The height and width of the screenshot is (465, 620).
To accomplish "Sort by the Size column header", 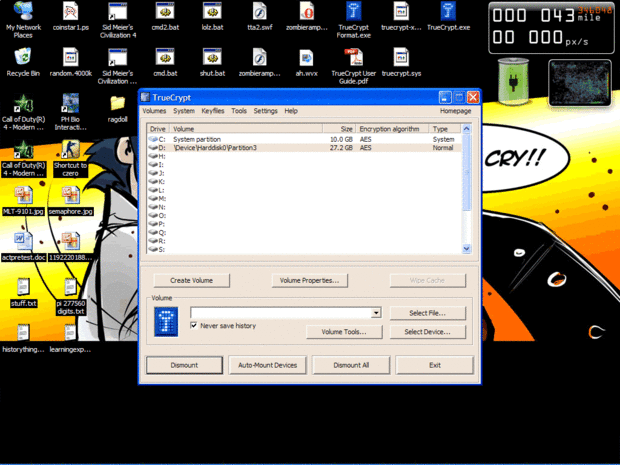I will 339,129.
